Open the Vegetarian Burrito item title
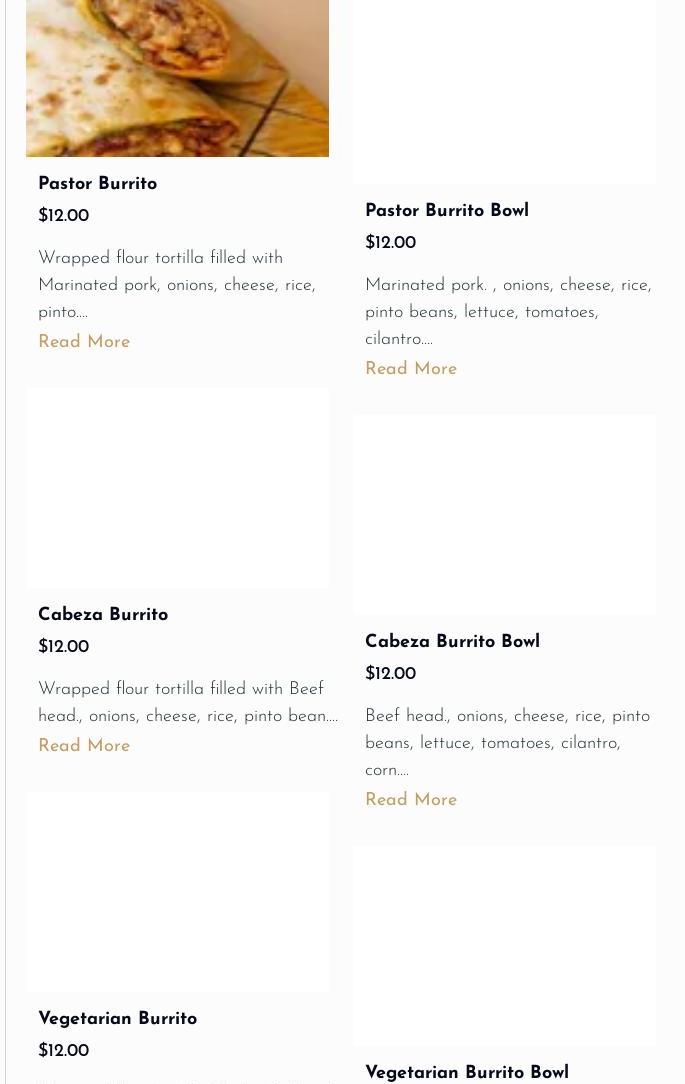This screenshot has width=685, height=1084. pos(117,1019)
